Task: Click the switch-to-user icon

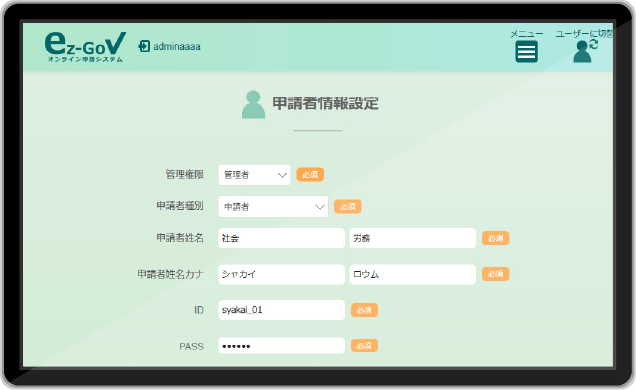Action: (x=585, y=51)
